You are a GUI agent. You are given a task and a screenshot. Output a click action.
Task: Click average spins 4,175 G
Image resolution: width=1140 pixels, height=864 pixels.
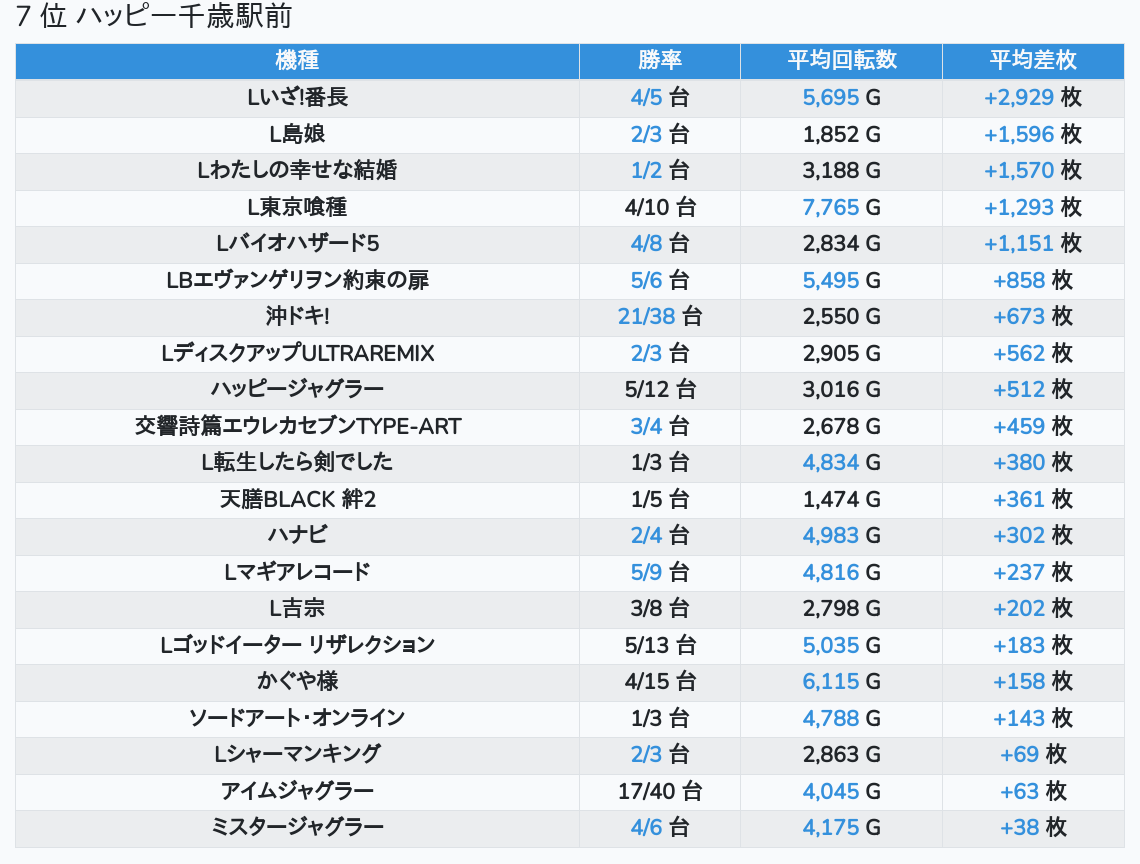pyautogui.click(x=841, y=828)
